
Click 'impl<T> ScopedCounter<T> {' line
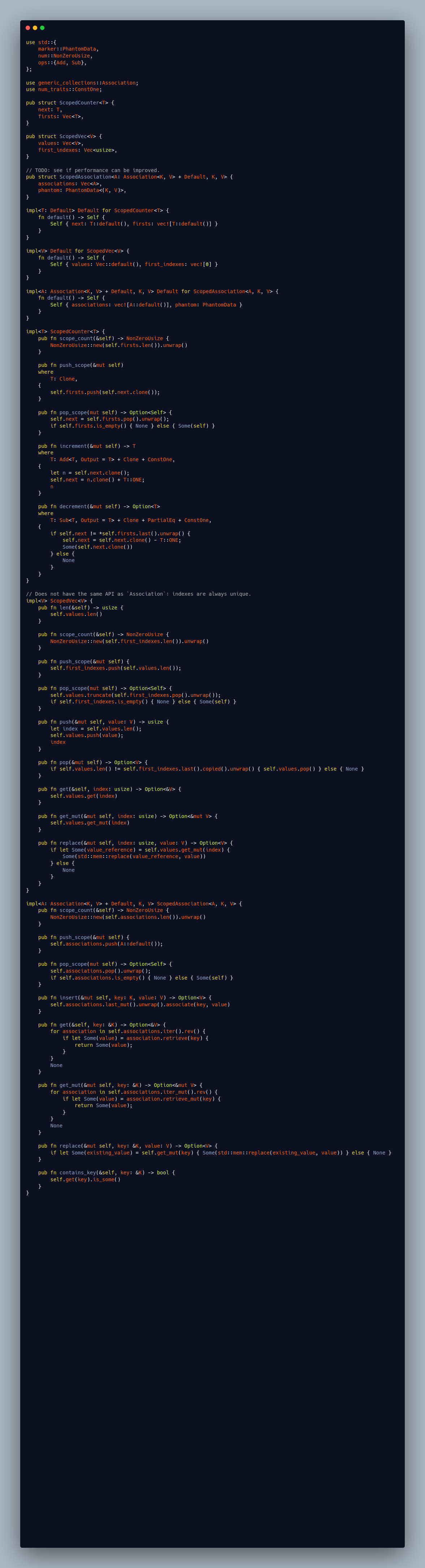coord(66,332)
